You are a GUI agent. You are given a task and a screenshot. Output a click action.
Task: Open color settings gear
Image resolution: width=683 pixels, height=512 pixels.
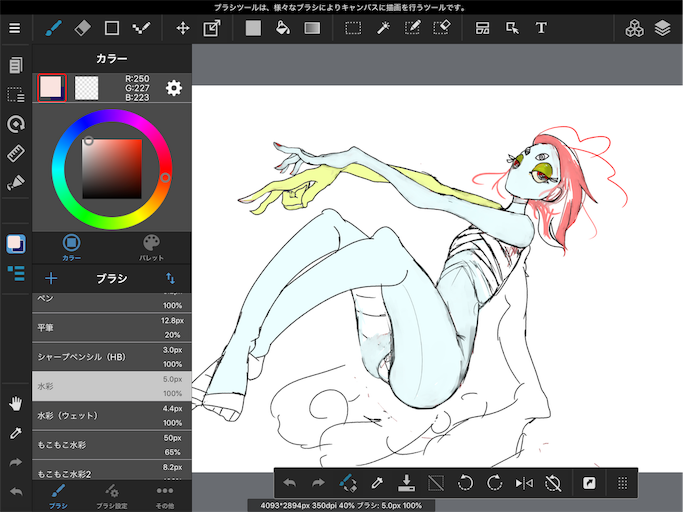pyautogui.click(x=174, y=88)
